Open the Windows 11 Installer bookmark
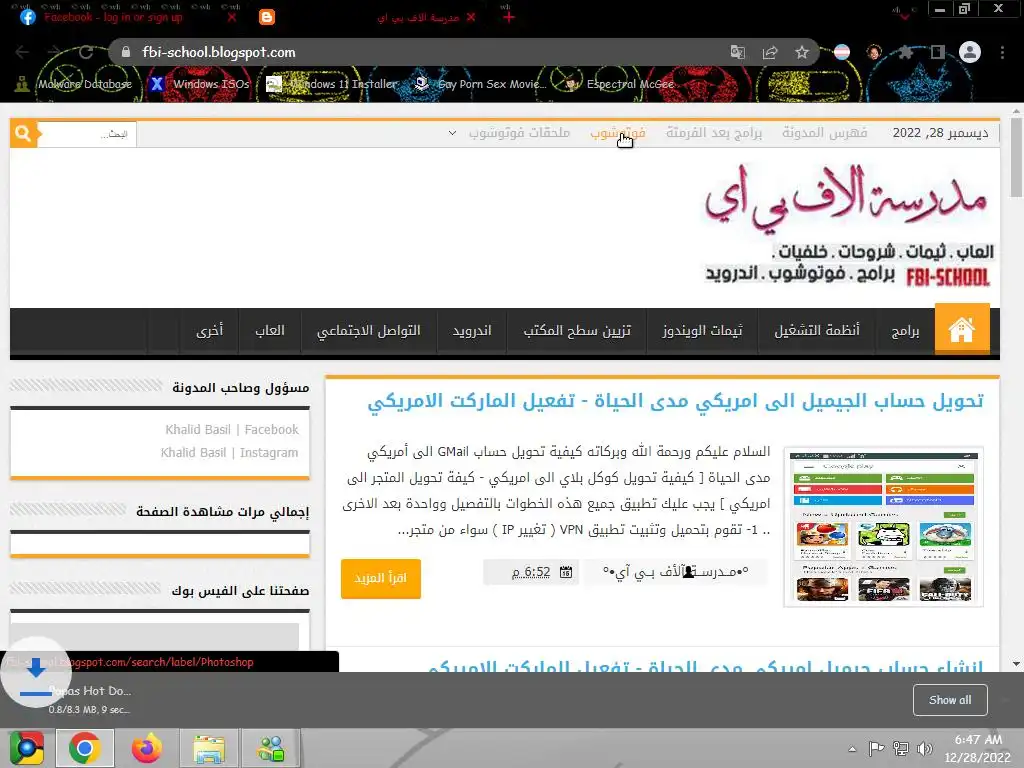This screenshot has width=1024, height=768. (332, 84)
